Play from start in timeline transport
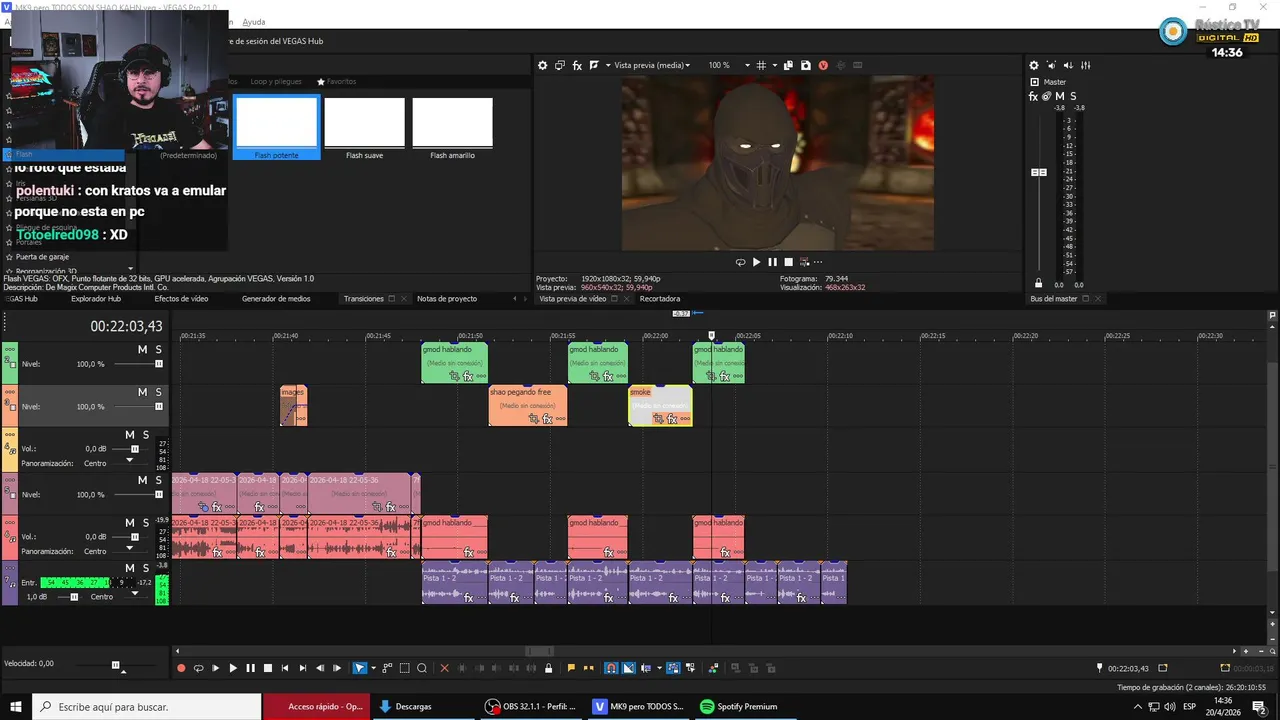 pos(215,668)
